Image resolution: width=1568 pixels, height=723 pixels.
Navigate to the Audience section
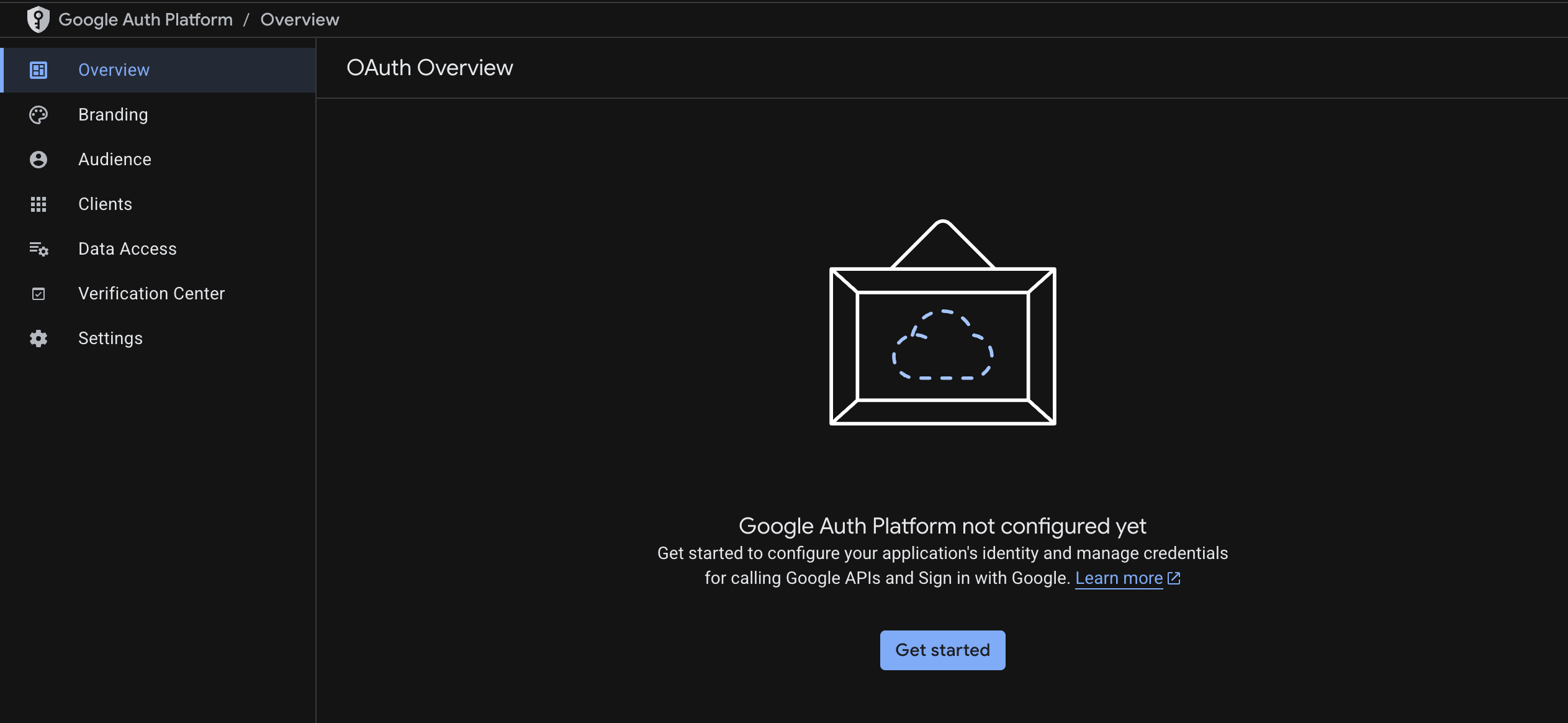tap(114, 159)
